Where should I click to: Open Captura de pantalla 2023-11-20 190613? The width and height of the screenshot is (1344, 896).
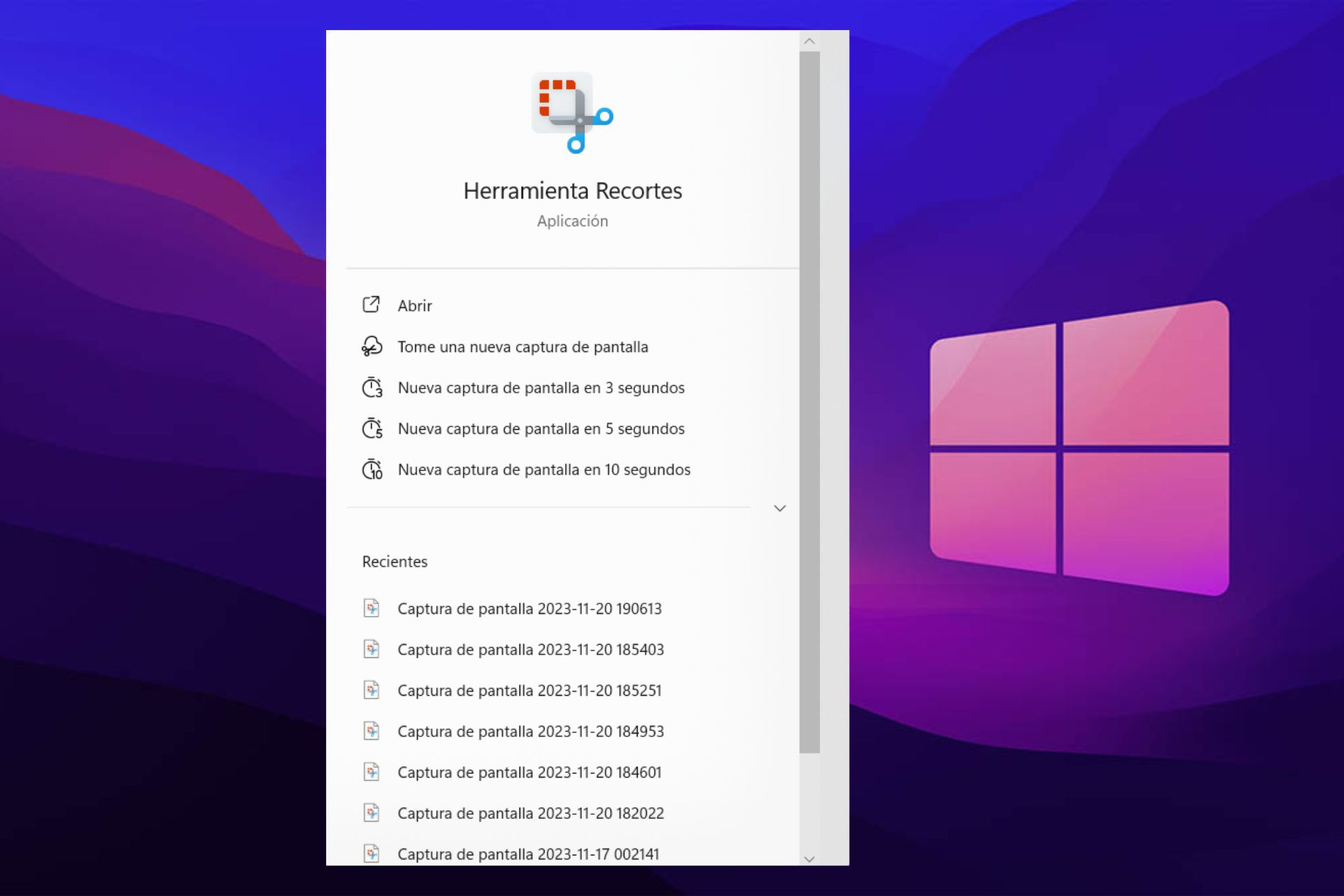[x=529, y=609]
